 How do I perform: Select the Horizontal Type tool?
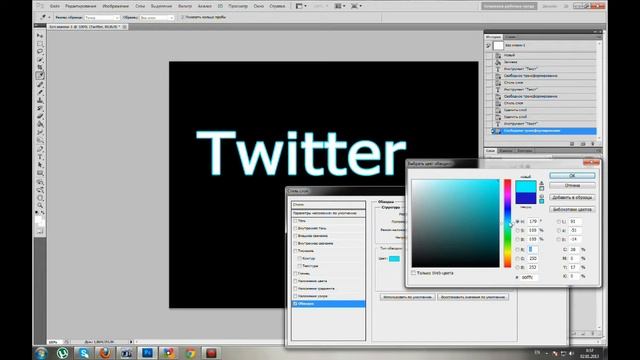coord(40,157)
